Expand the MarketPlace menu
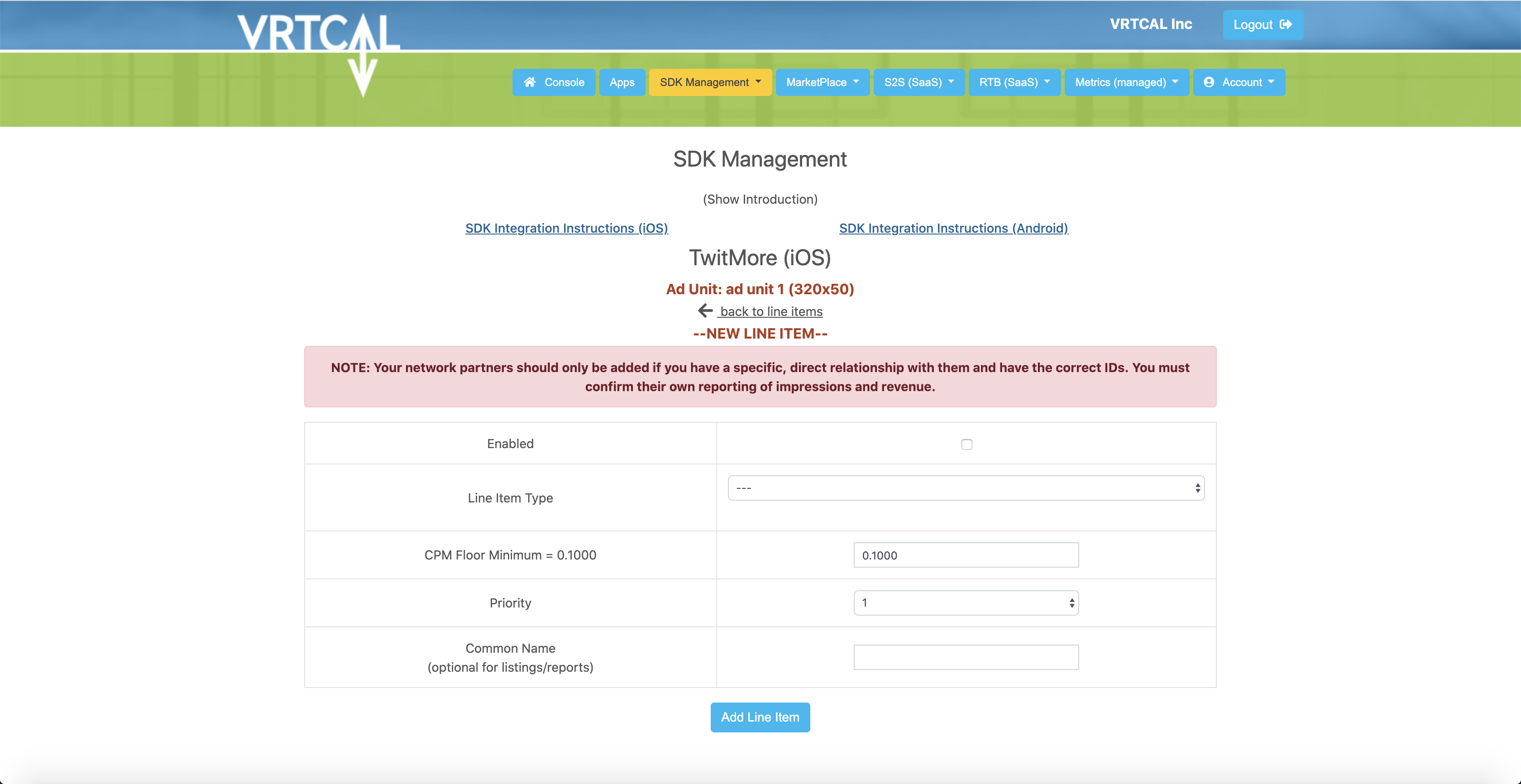The image size is (1521, 784). tap(822, 82)
